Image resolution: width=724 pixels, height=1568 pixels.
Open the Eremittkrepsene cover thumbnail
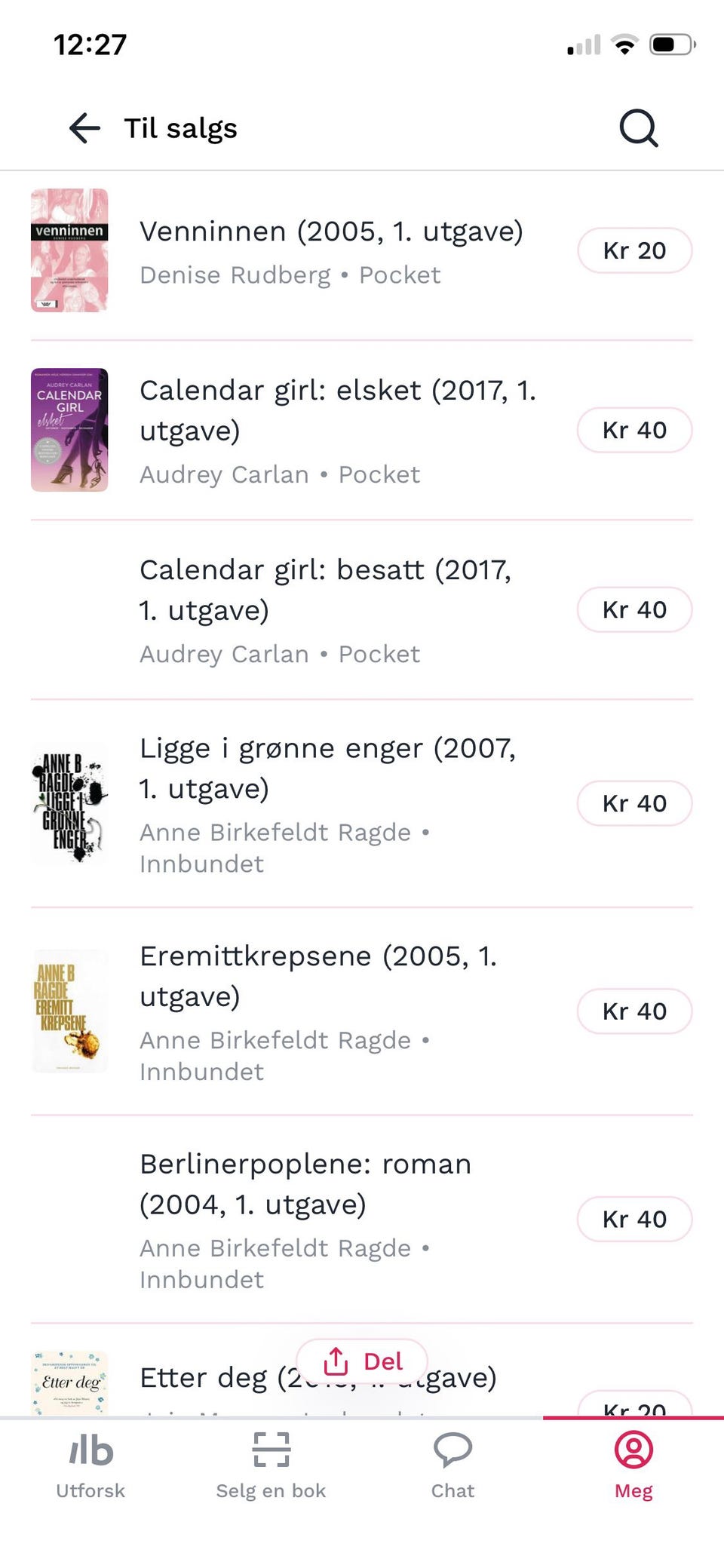click(69, 1011)
